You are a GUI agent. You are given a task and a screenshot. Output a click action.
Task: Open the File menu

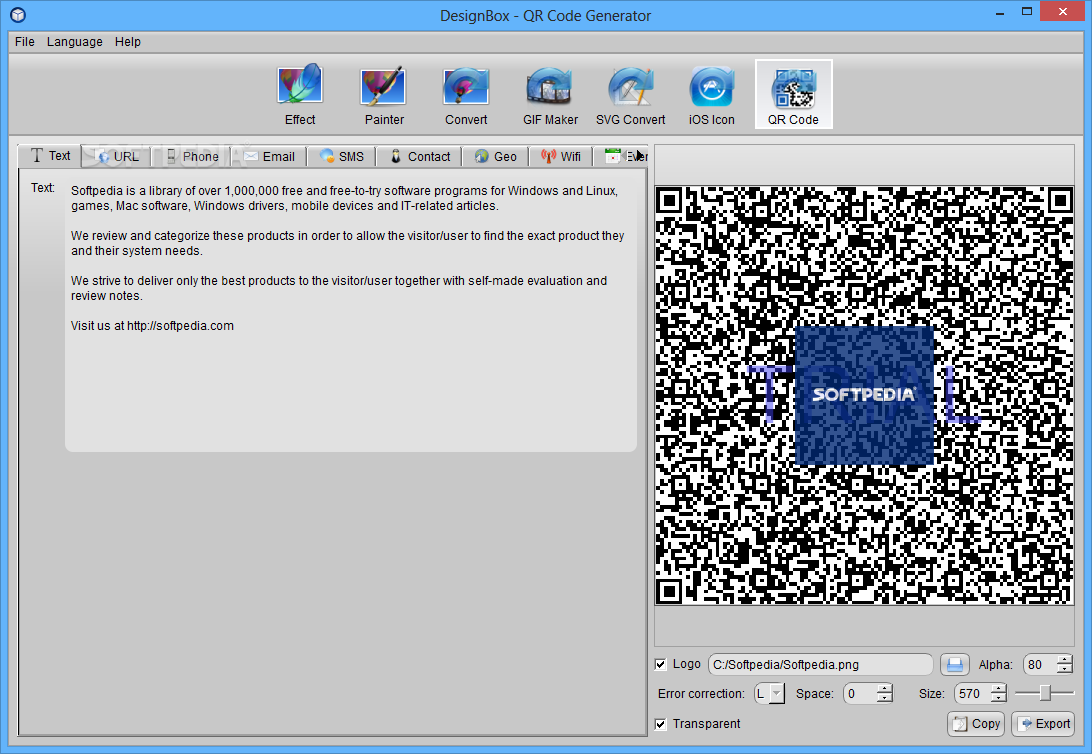click(24, 42)
